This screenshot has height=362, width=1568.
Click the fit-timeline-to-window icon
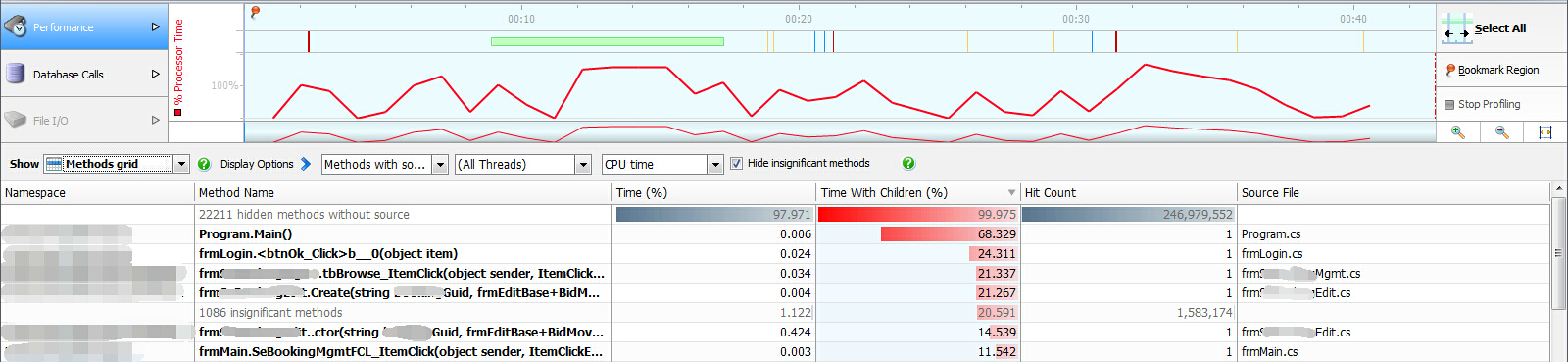coord(1545,132)
